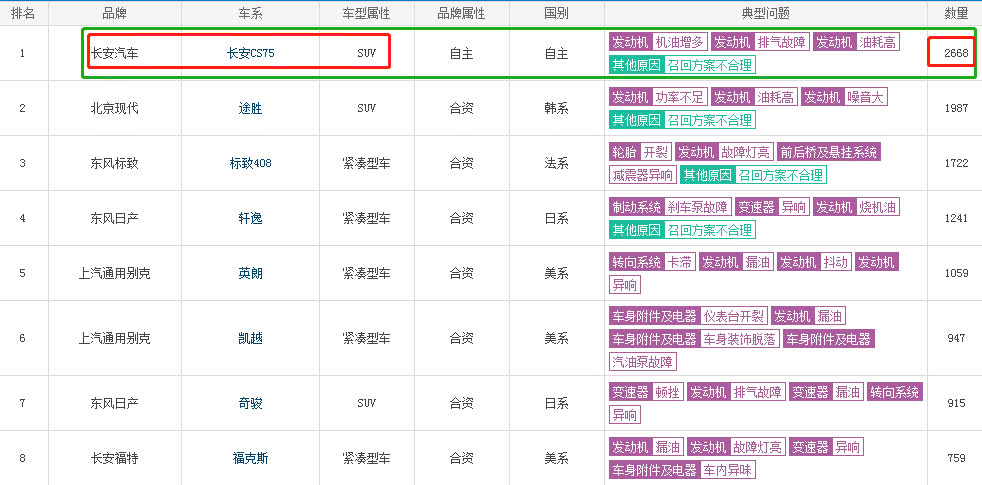This screenshot has height=485, width=982.
Task: Select 变速器 异响 tag in the 轩逸 row
Action: pos(772,207)
